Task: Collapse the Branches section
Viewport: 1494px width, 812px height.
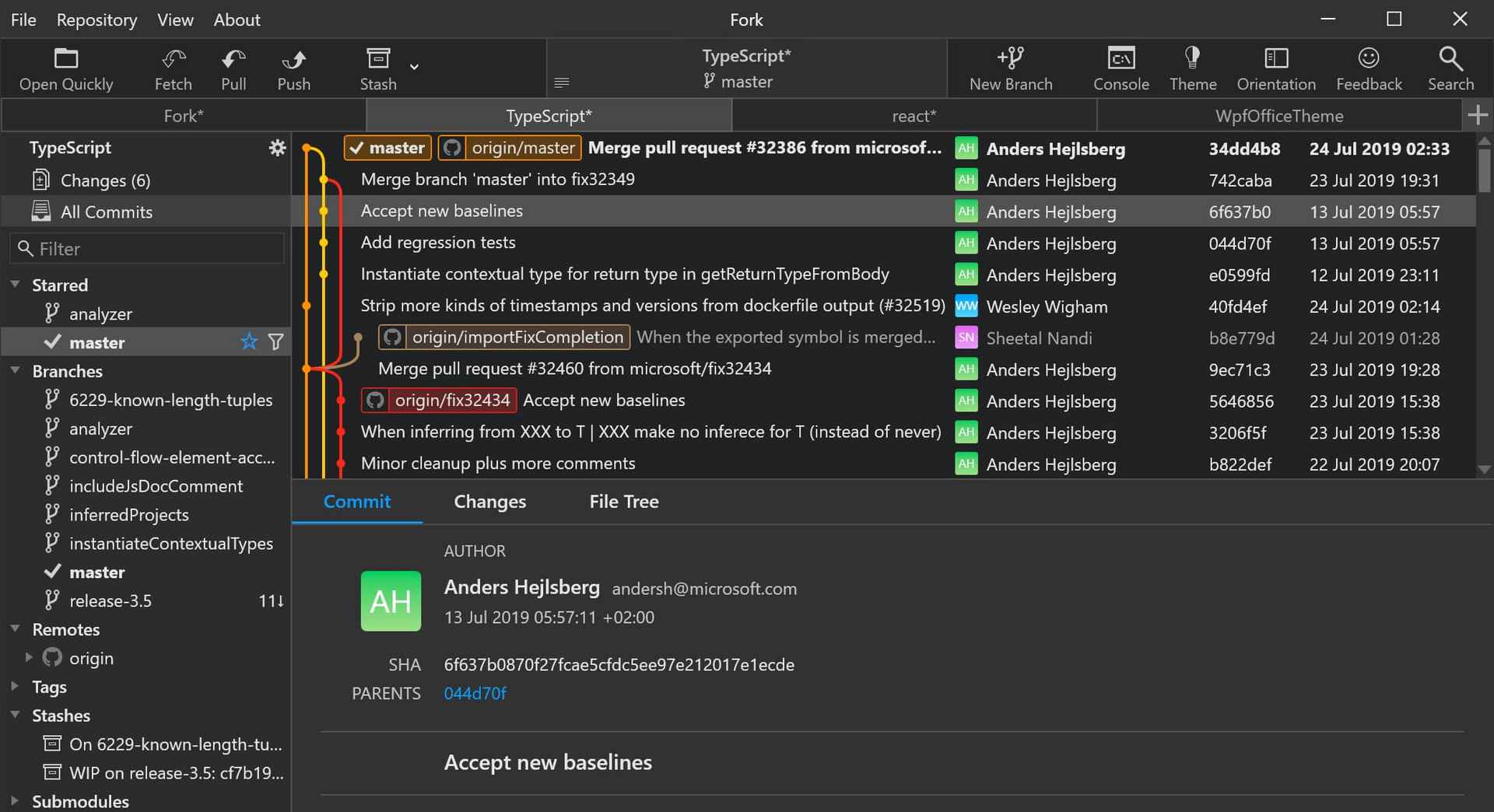Action: pyautogui.click(x=15, y=370)
